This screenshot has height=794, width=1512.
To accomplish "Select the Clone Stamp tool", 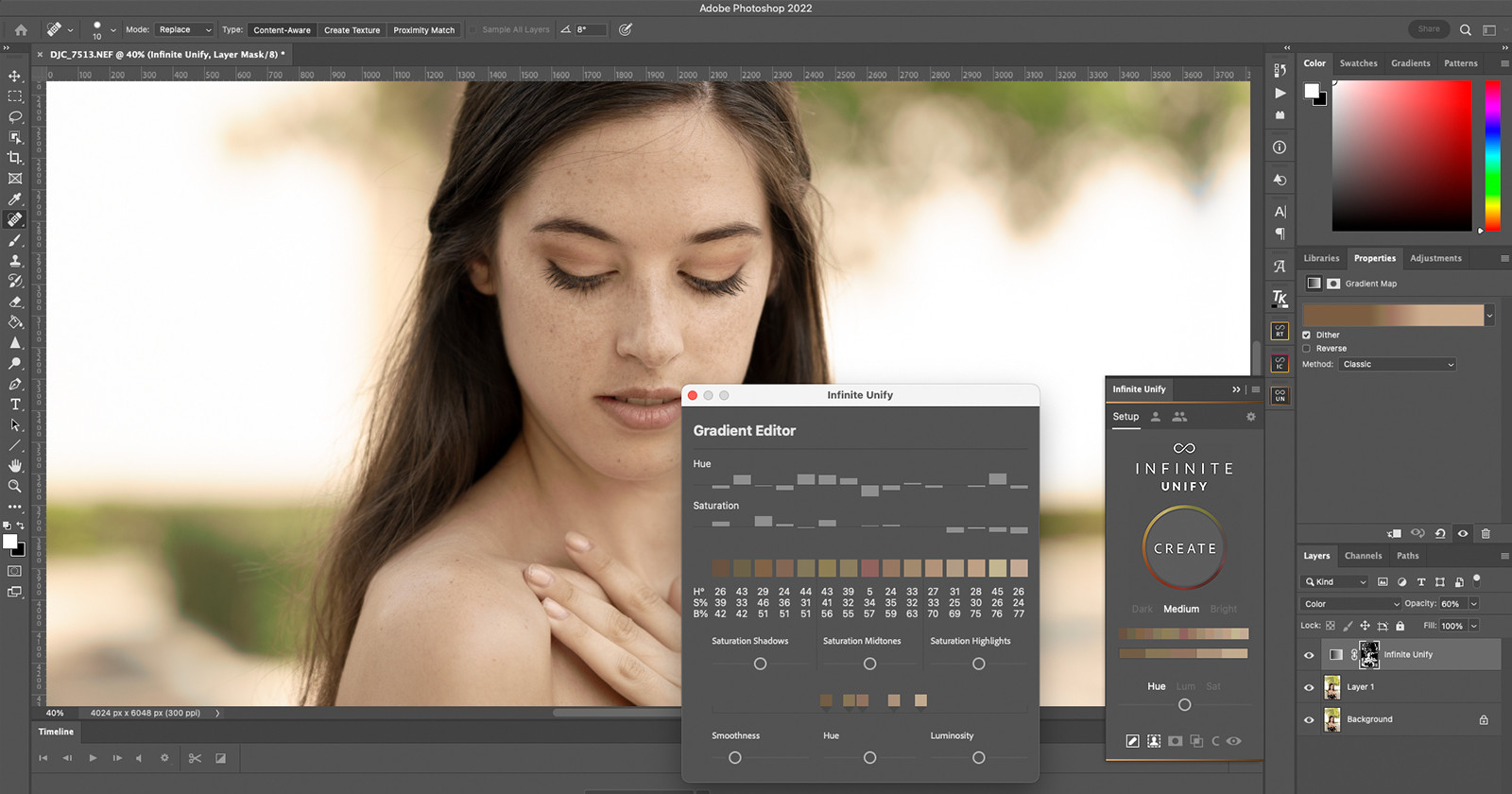I will 15,260.
